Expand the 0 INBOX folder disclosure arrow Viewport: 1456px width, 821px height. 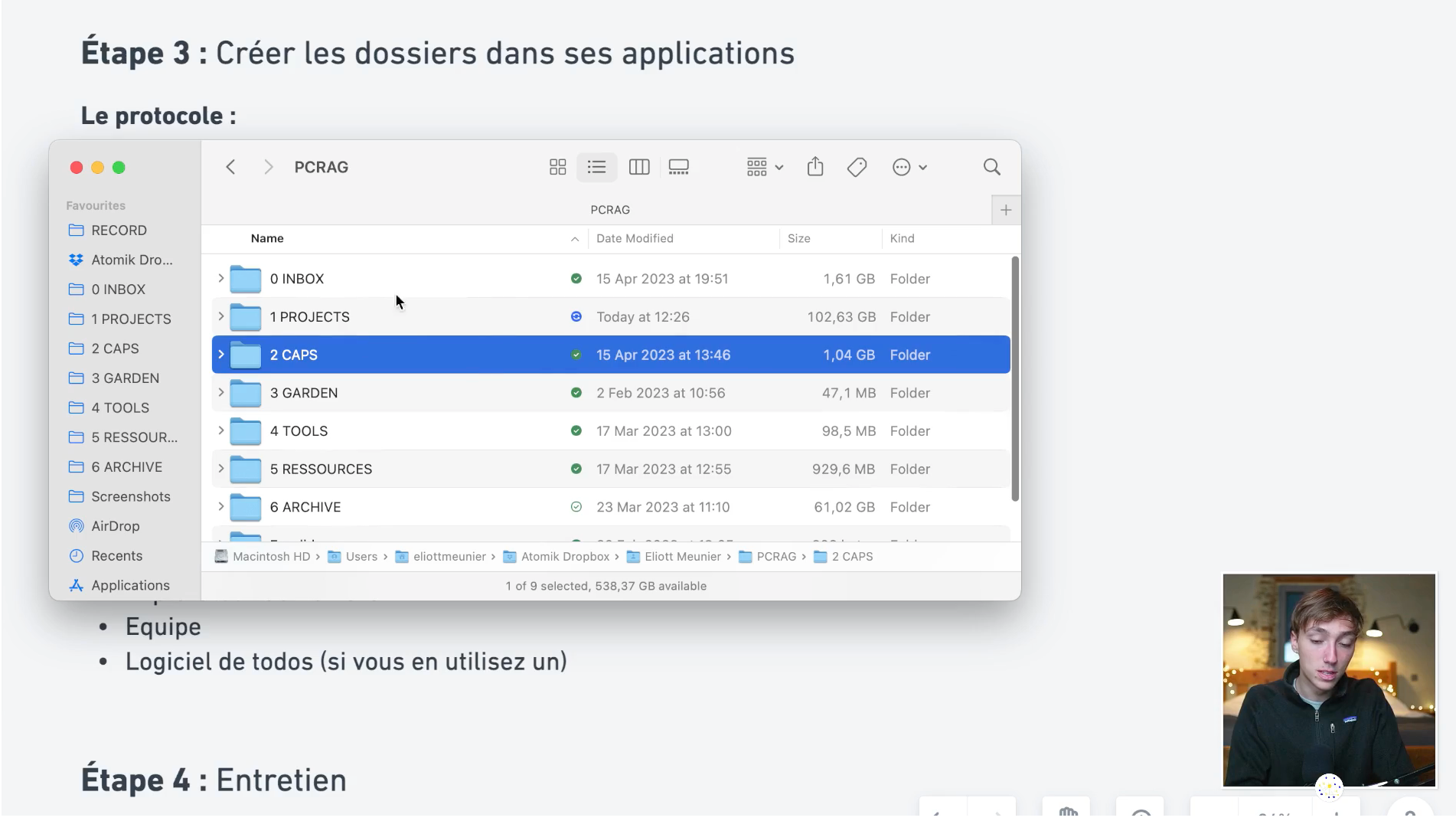pyautogui.click(x=221, y=278)
